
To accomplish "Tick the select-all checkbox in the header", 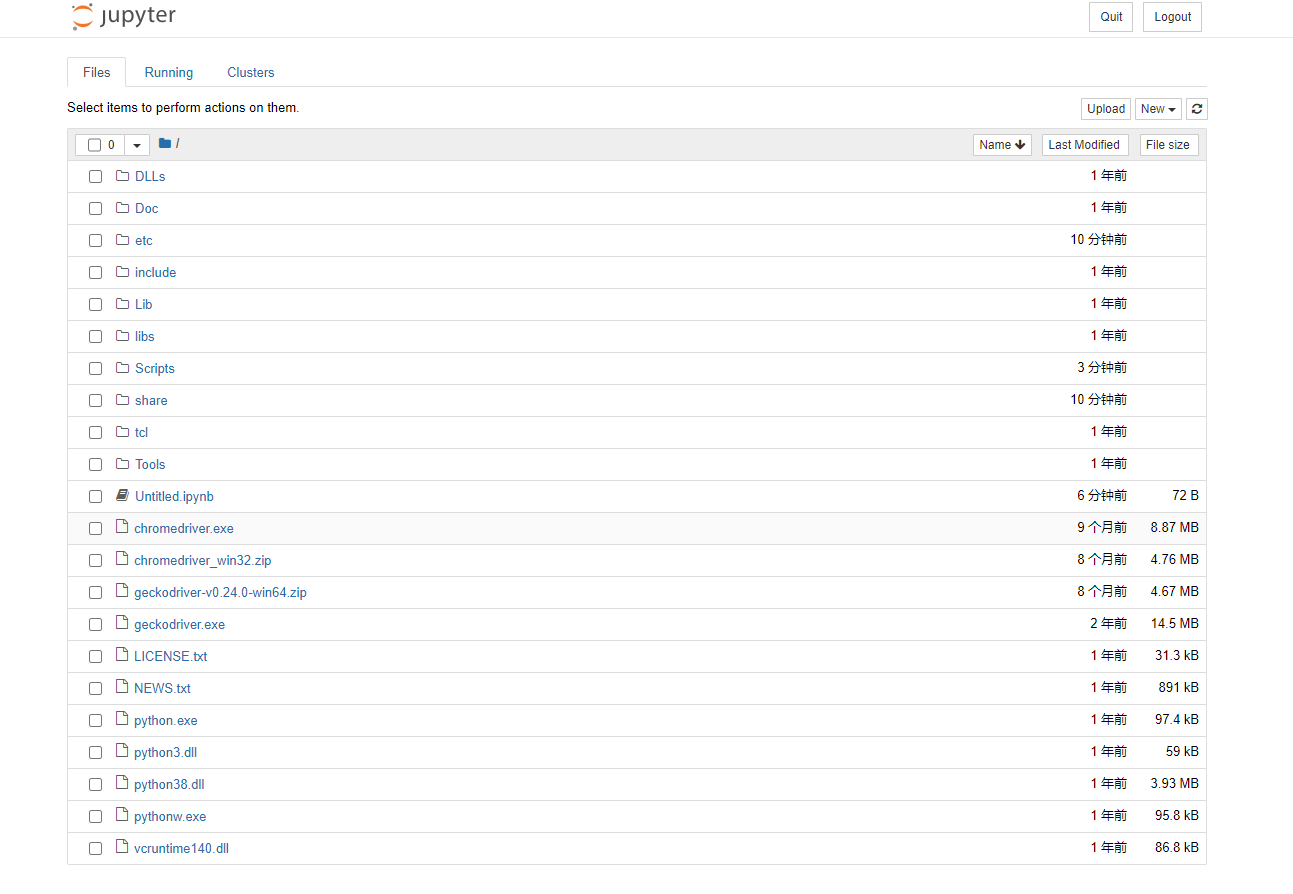I will tap(95, 145).
